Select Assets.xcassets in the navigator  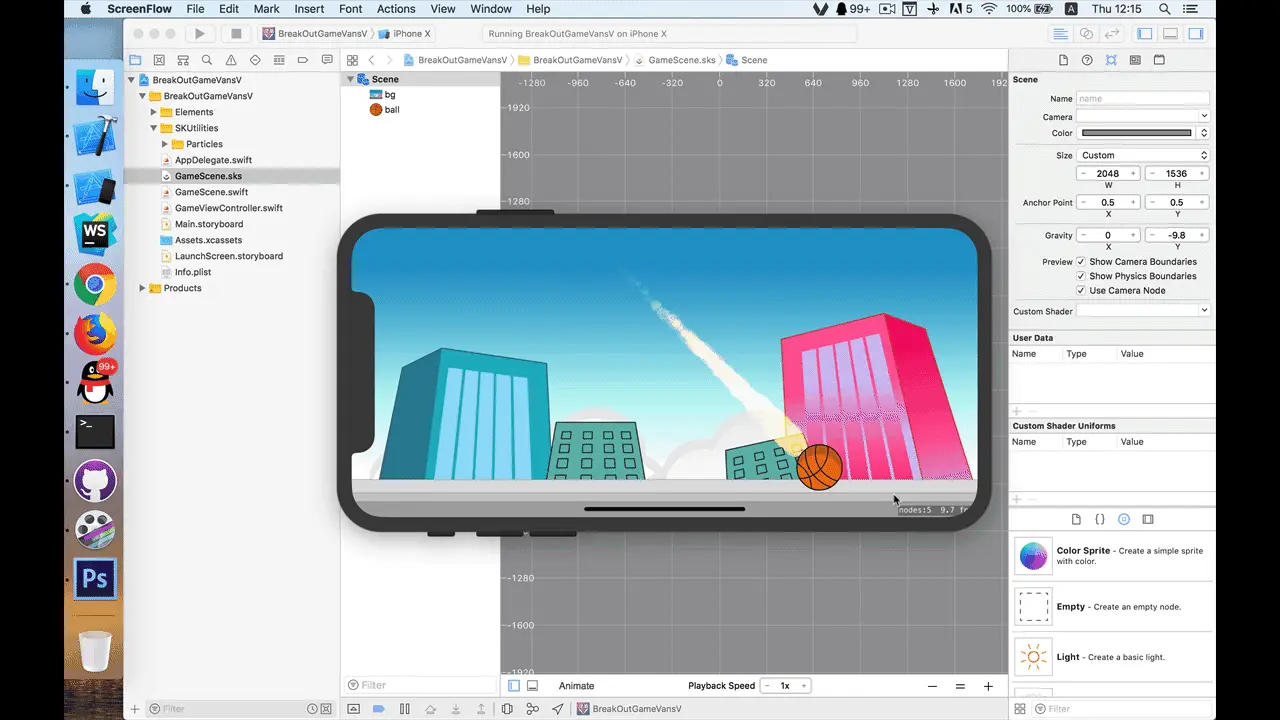(x=208, y=240)
